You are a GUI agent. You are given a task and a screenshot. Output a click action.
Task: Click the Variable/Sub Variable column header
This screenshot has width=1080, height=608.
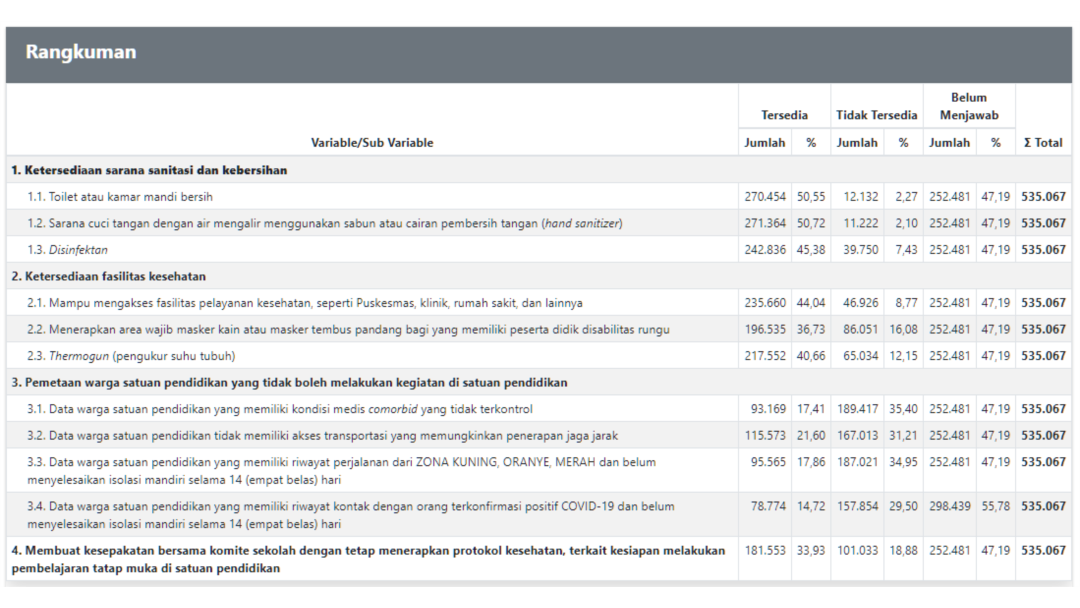(372, 143)
